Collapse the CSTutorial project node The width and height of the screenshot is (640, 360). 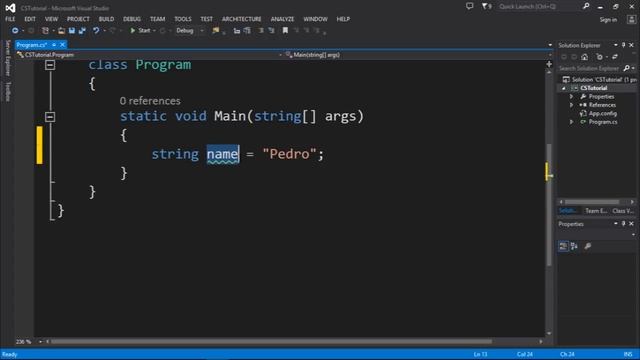564,88
